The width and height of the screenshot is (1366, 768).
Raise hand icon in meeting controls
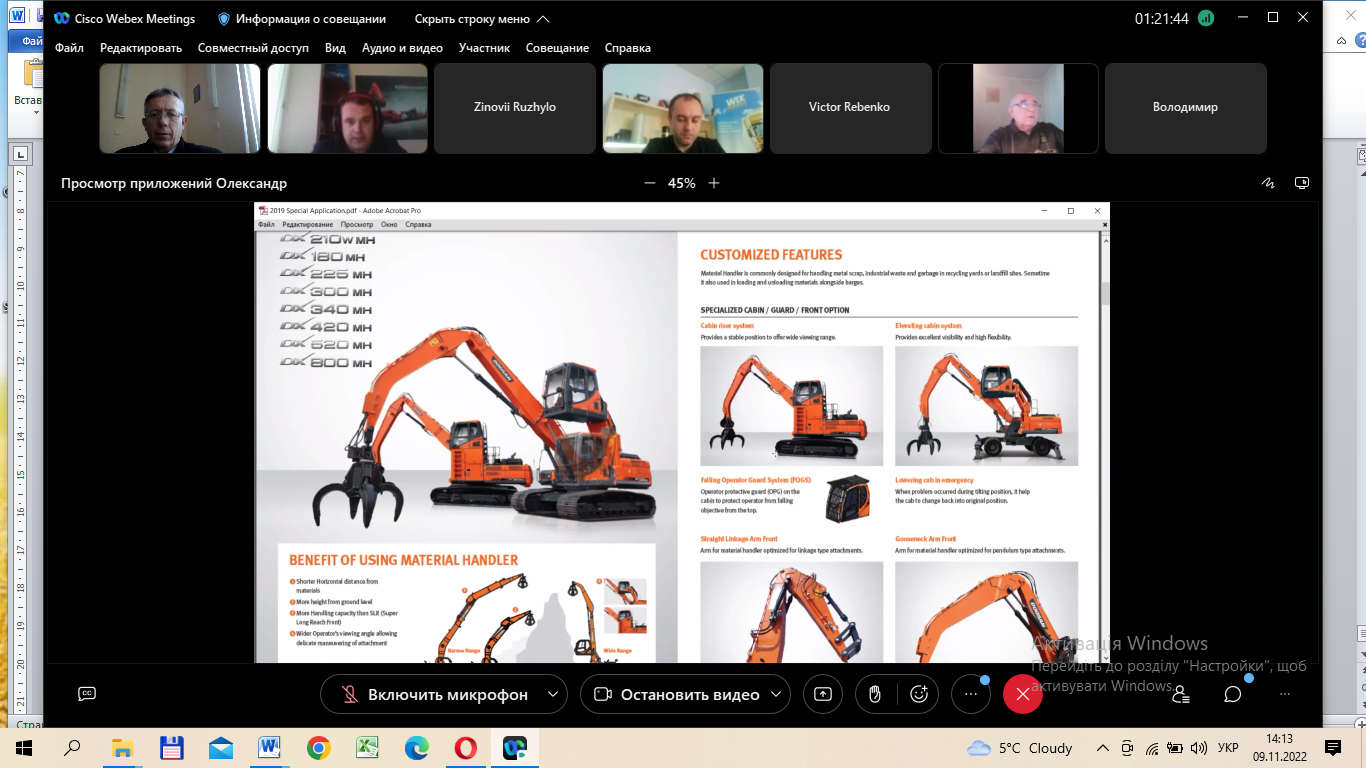(x=875, y=694)
